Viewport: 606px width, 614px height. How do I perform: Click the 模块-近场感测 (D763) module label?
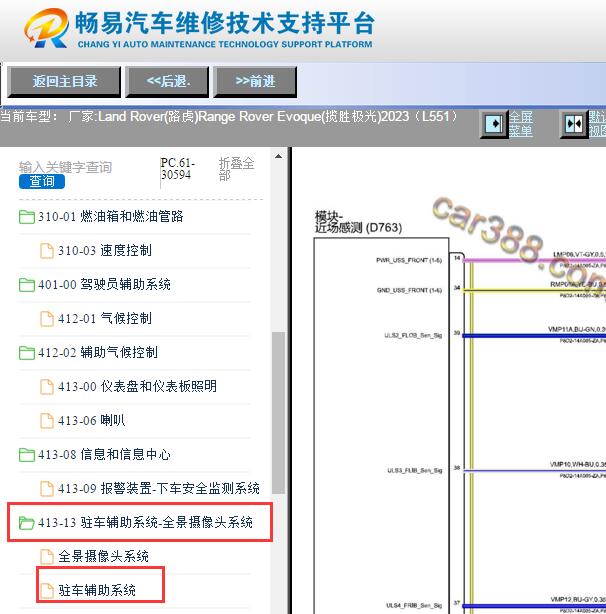point(358,222)
